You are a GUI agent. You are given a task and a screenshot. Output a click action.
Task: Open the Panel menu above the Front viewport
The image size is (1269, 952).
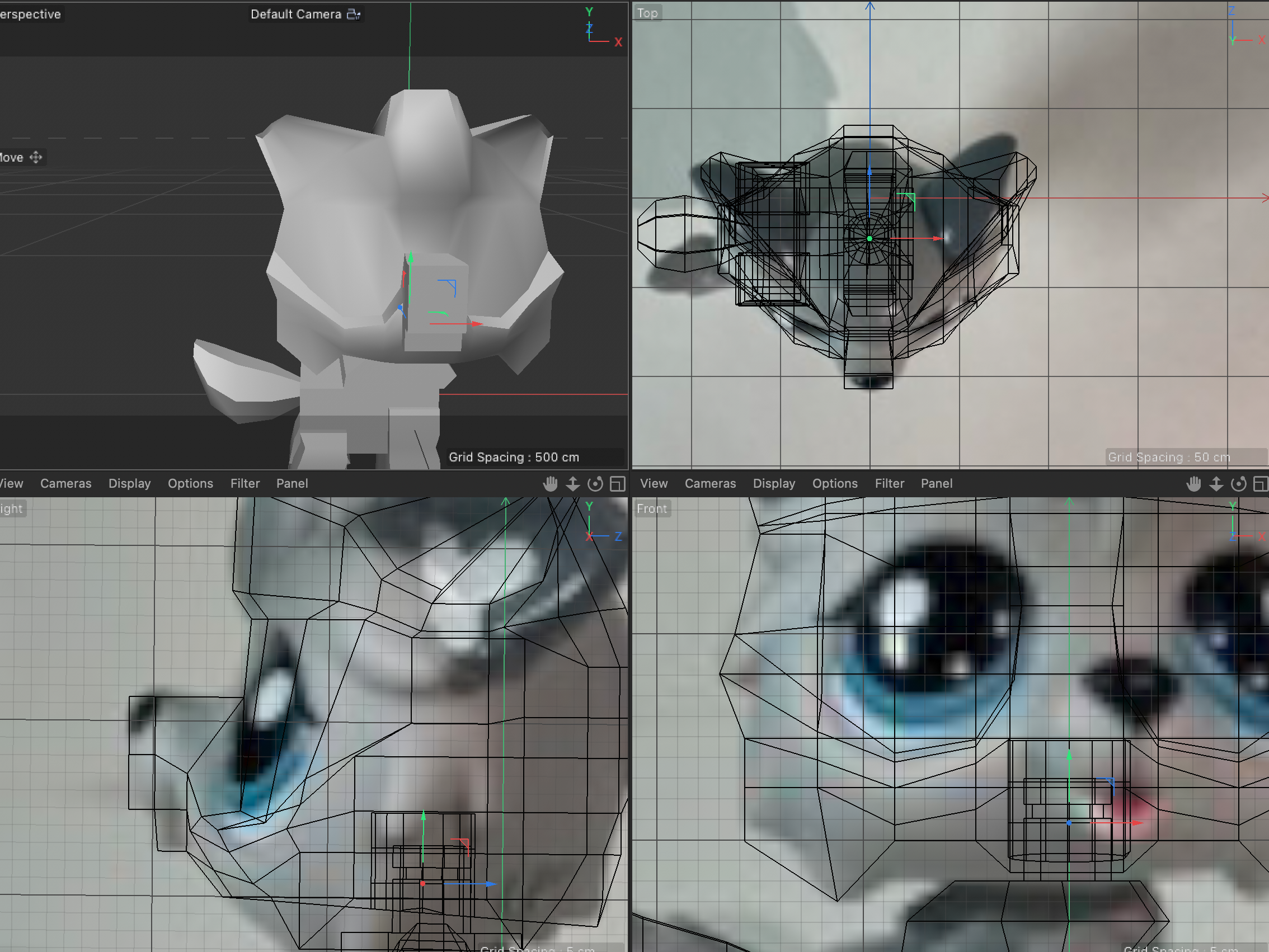click(x=936, y=483)
